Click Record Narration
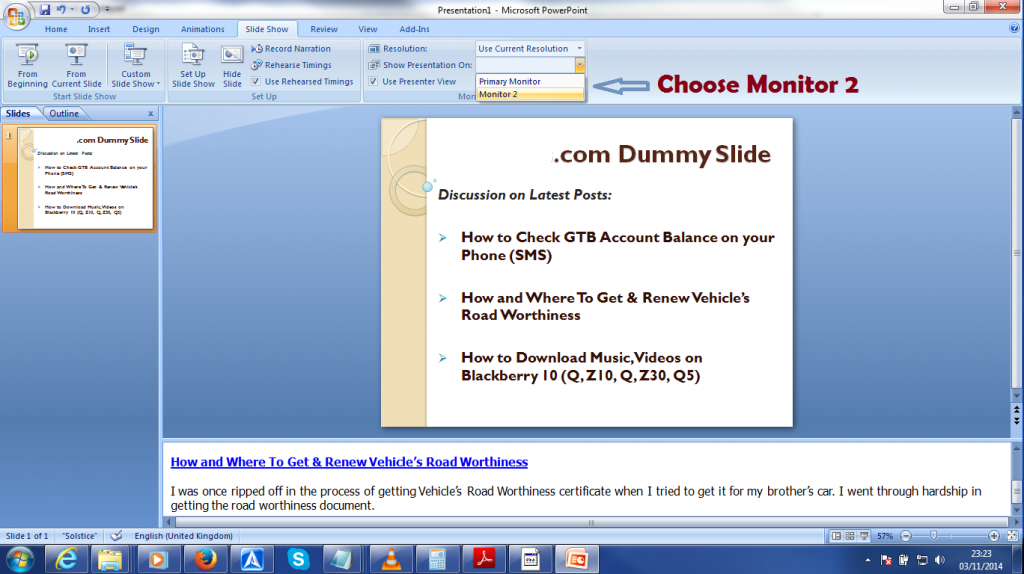The height and width of the screenshot is (574, 1024). click(x=291, y=48)
